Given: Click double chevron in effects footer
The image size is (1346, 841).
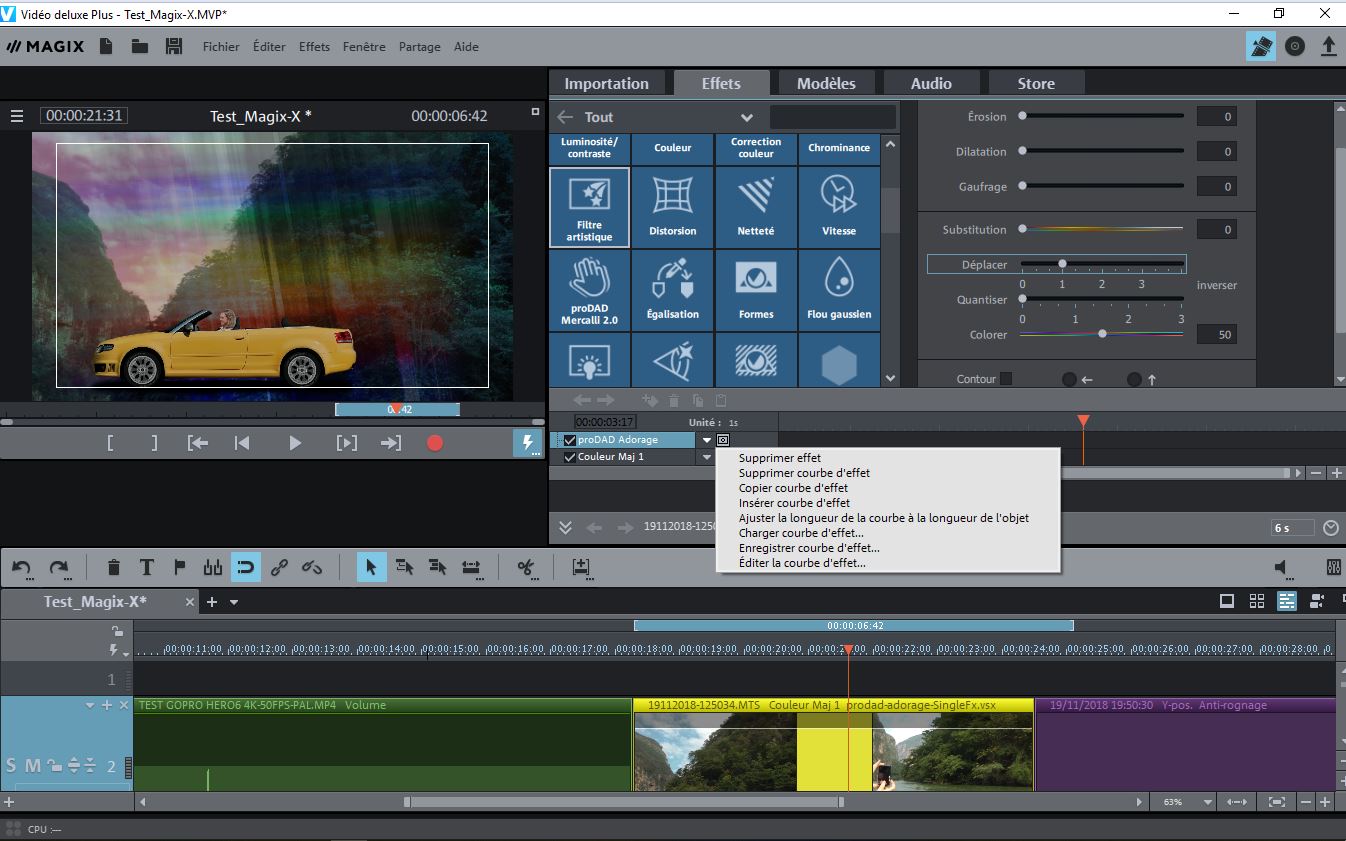Looking at the screenshot, I should pyautogui.click(x=565, y=527).
